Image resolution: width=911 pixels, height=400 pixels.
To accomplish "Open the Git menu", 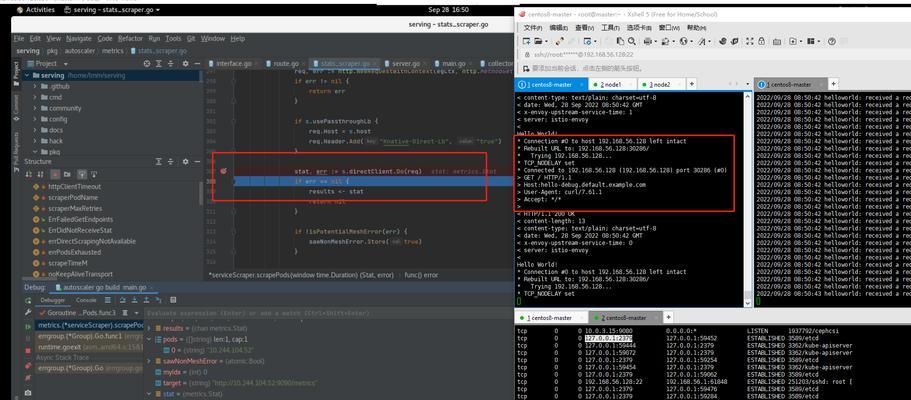I will coord(191,38).
